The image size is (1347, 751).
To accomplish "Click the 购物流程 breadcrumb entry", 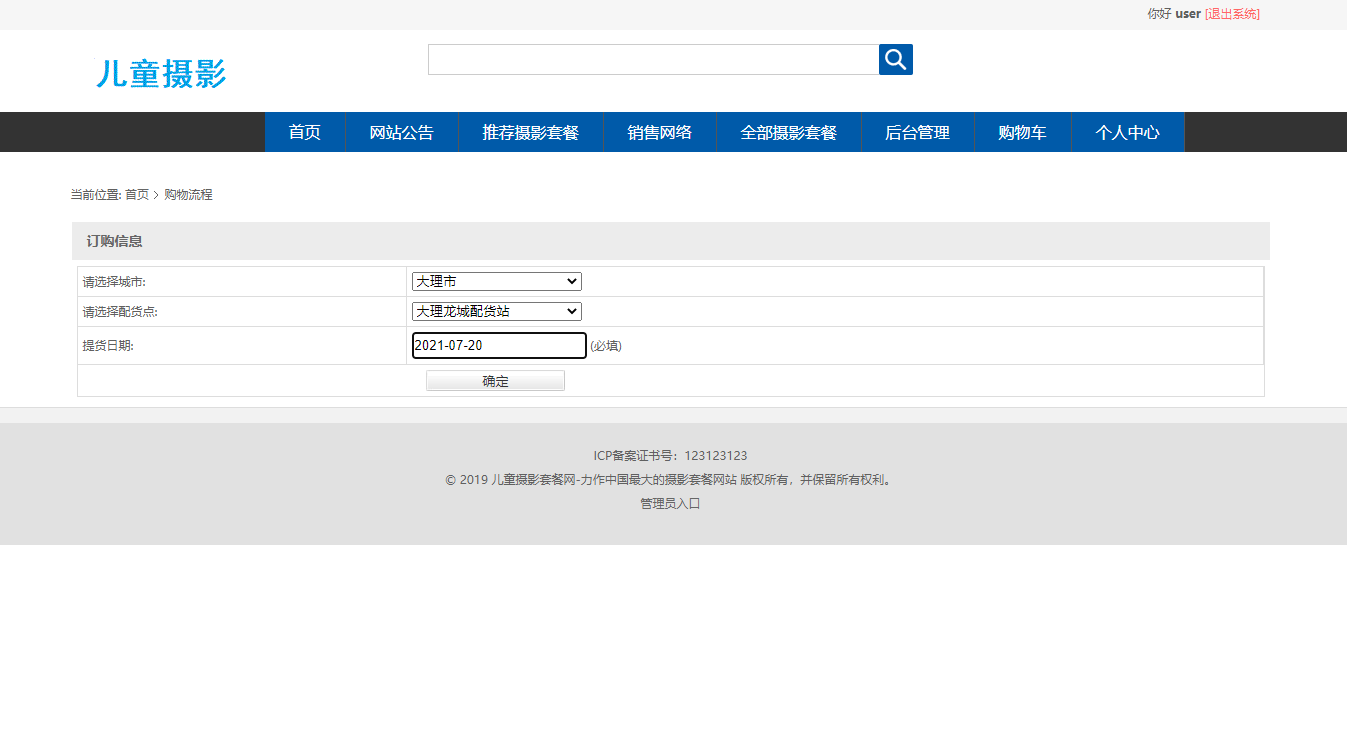I will click(189, 194).
